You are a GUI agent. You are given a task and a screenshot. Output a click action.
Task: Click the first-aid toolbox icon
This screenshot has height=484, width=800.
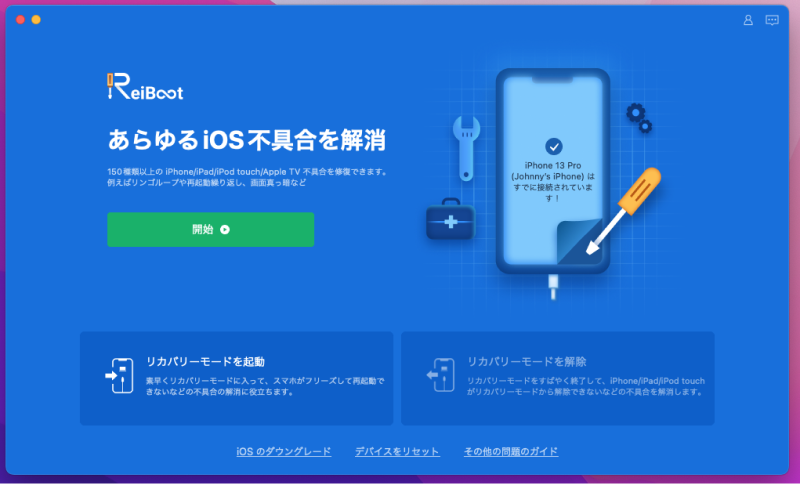(451, 219)
